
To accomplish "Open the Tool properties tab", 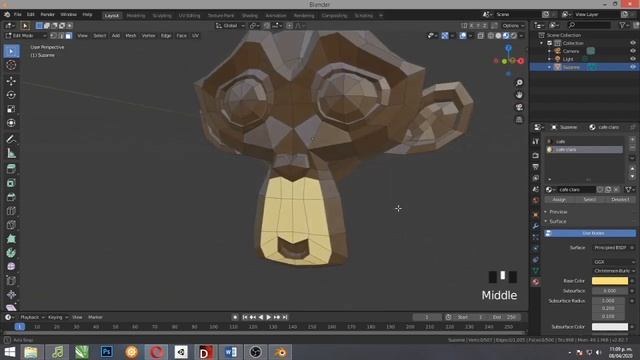I will [536, 141].
